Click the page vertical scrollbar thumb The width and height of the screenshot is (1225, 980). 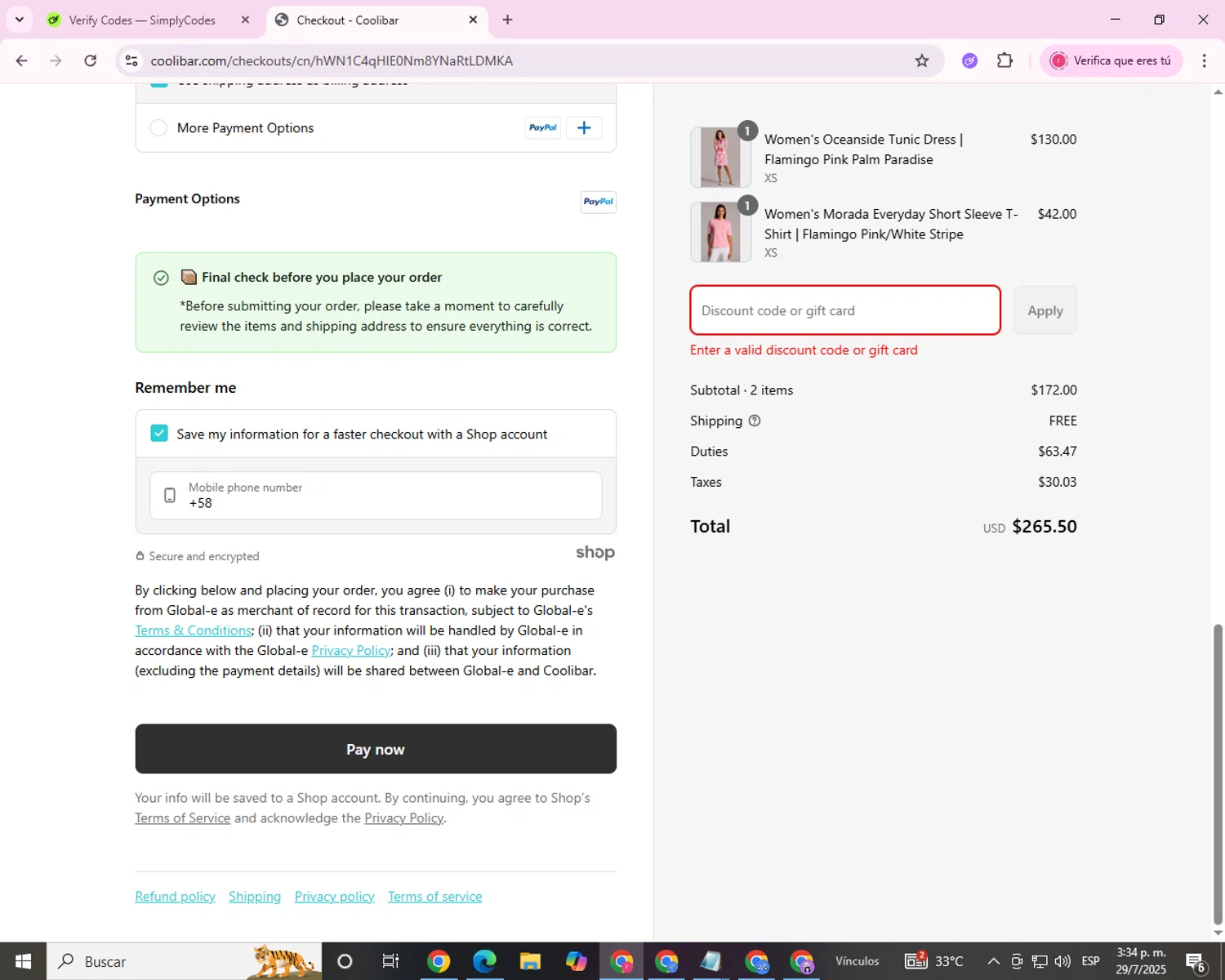click(1218, 773)
